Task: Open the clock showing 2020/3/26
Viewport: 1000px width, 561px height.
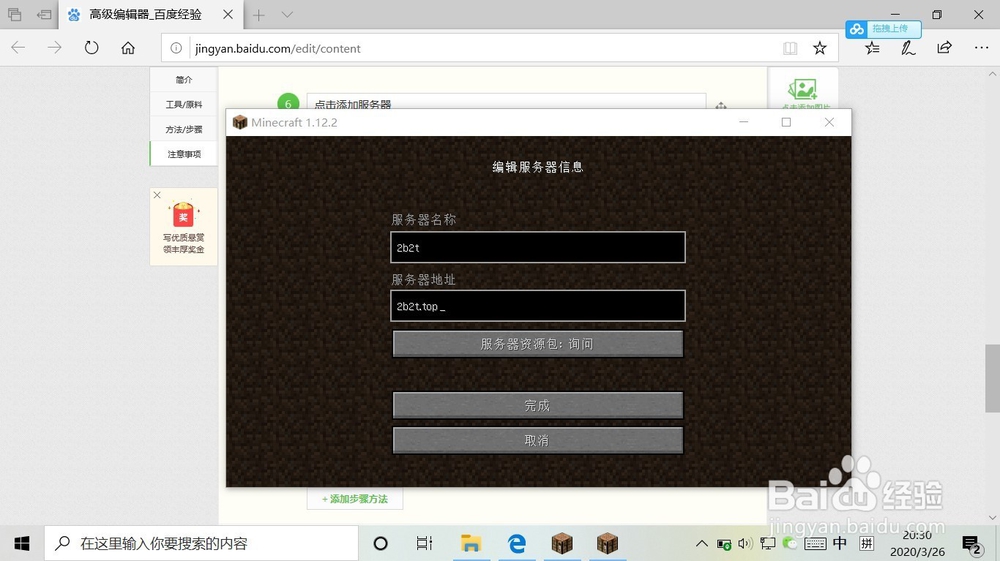Action: (917, 544)
